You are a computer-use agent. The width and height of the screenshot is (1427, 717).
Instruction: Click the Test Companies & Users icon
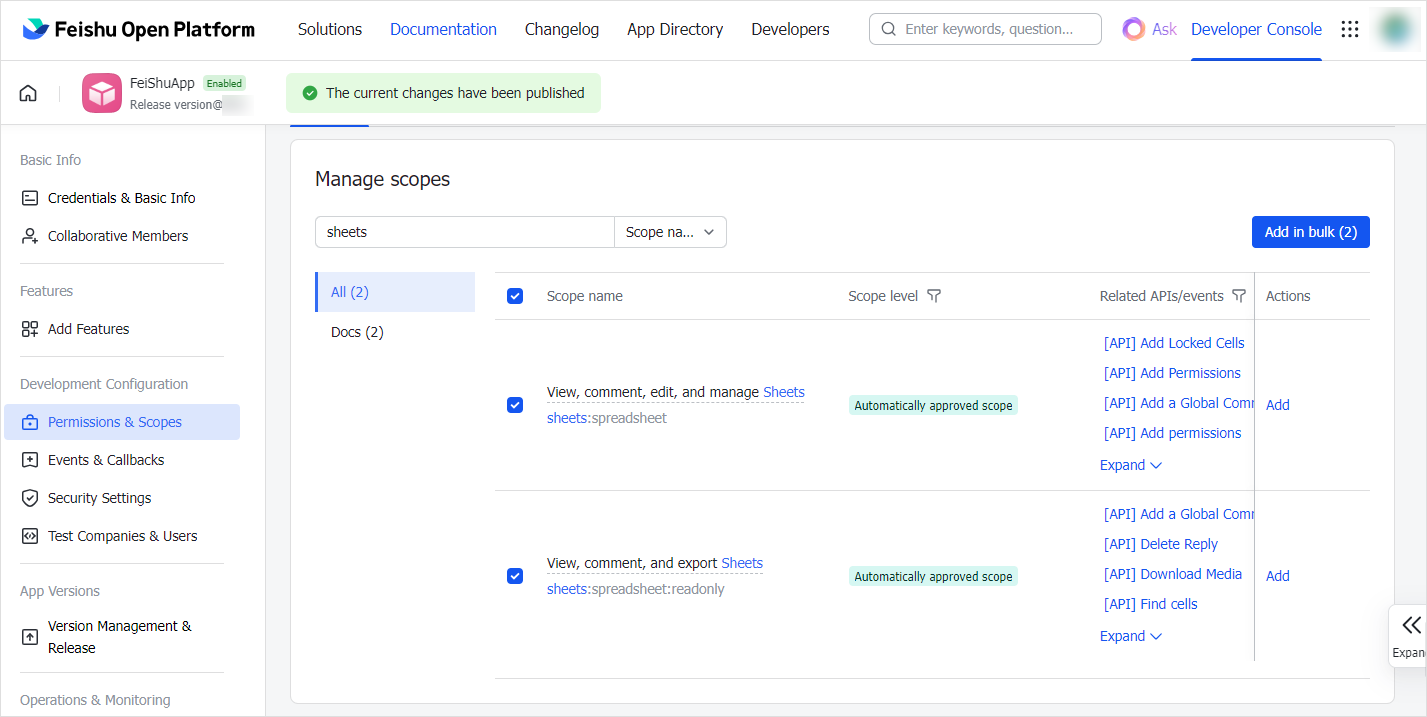point(30,536)
